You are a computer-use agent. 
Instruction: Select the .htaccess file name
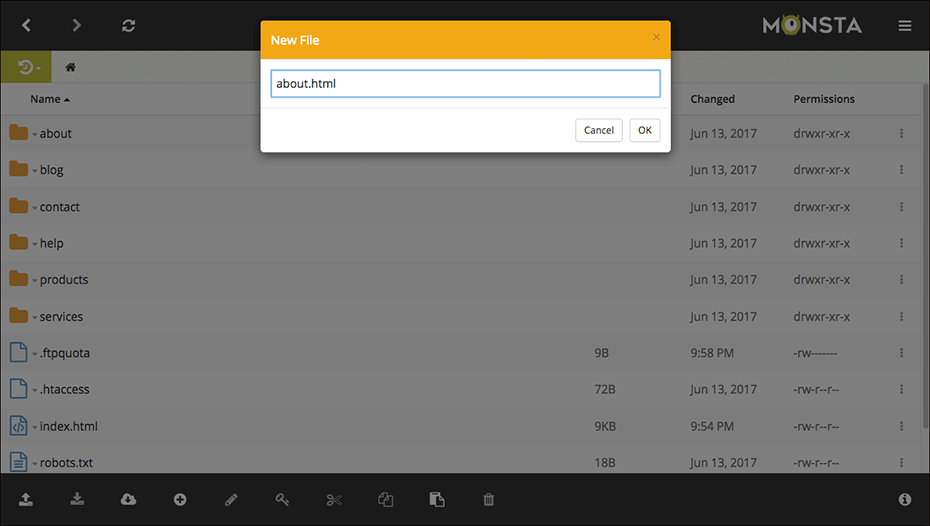pyautogui.click(x=65, y=390)
